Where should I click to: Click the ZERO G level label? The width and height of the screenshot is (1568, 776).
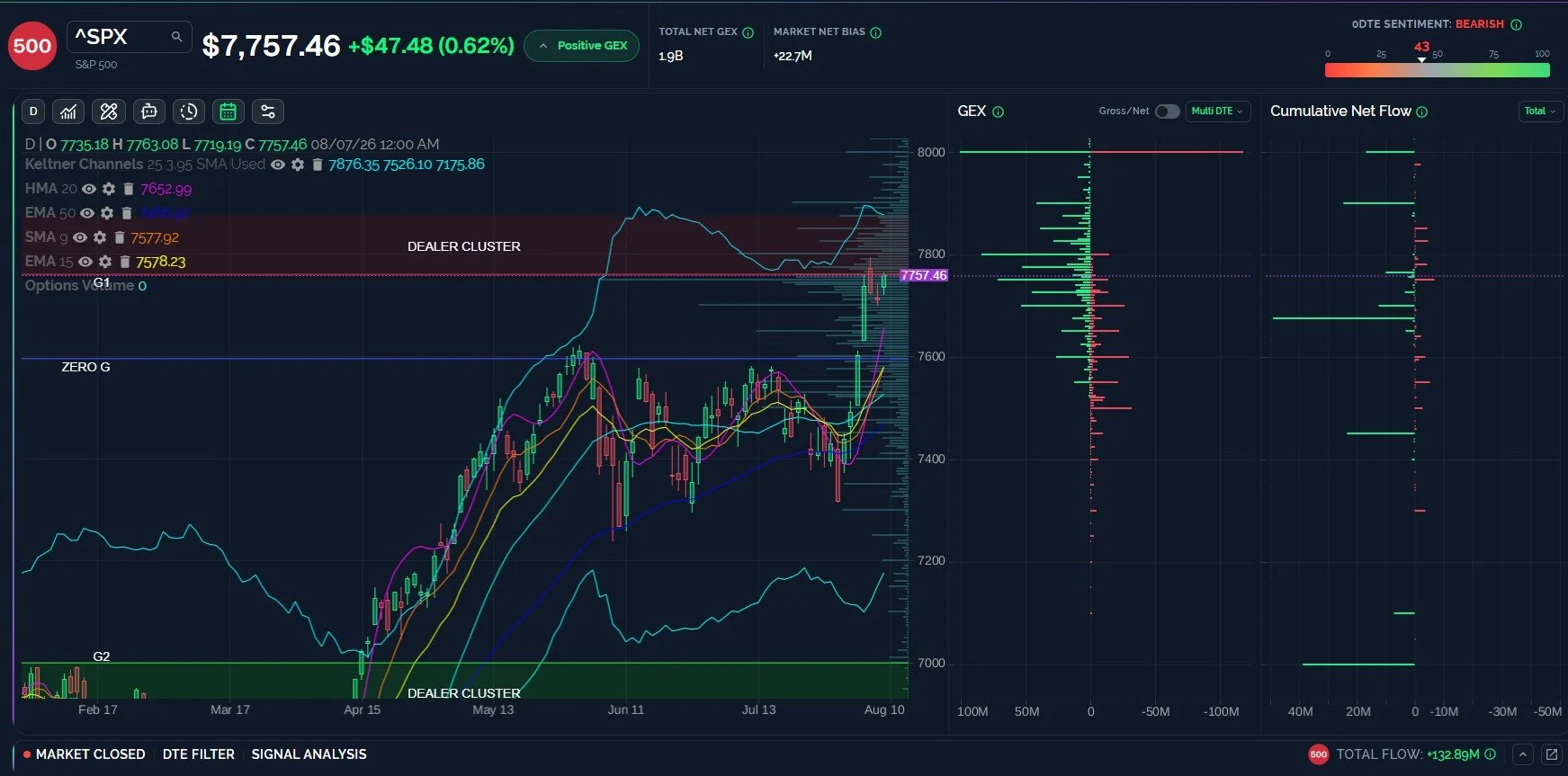(85, 367)
